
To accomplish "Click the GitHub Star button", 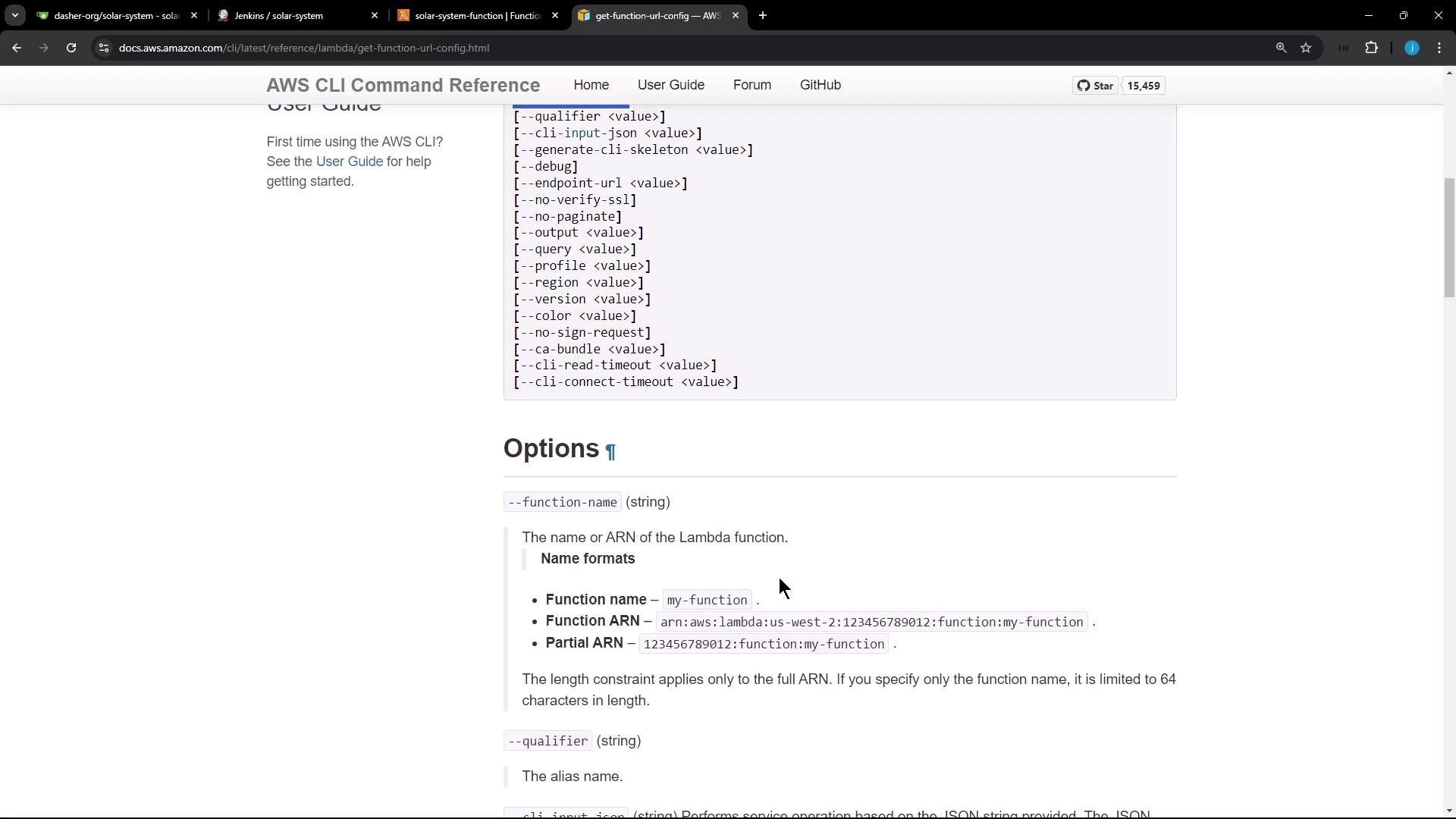I will pos(1095,86).
